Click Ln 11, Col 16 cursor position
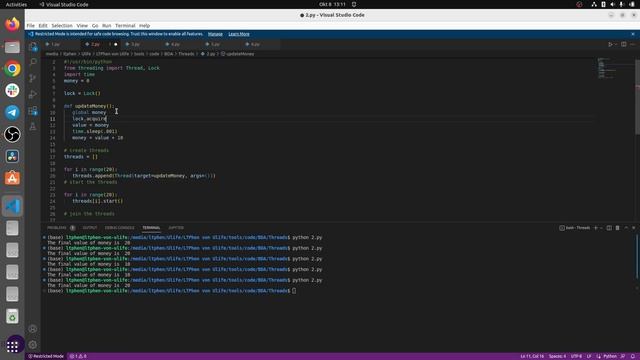Screen dimensions: 640x360 point(532,356)
